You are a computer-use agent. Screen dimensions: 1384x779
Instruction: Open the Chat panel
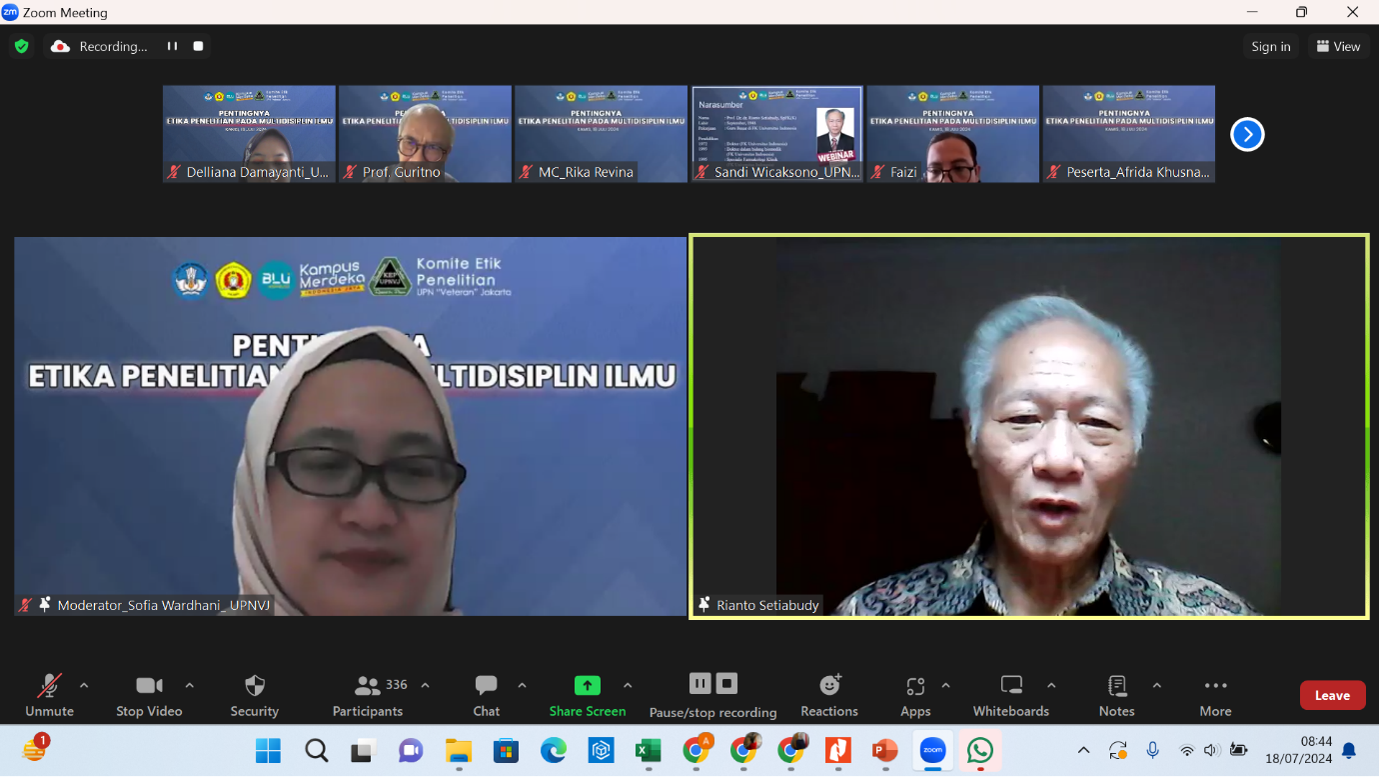pyautogui.click(x=486, y=695)
